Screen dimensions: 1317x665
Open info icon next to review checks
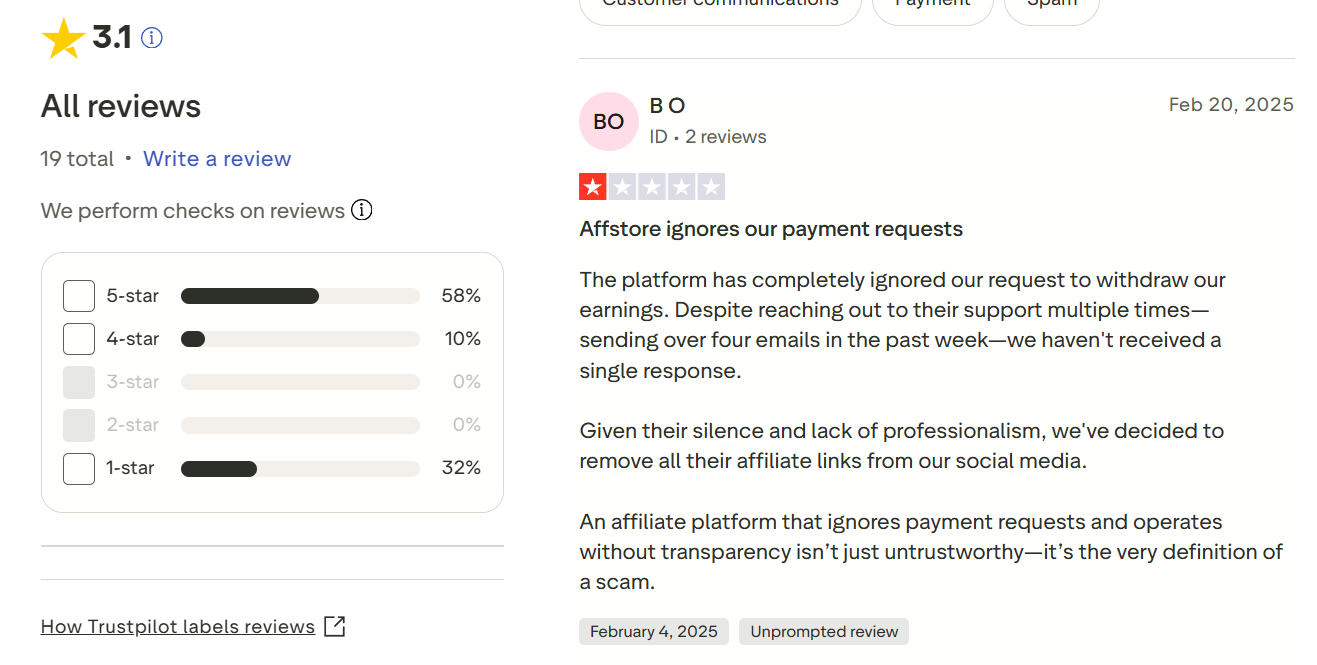362,211
